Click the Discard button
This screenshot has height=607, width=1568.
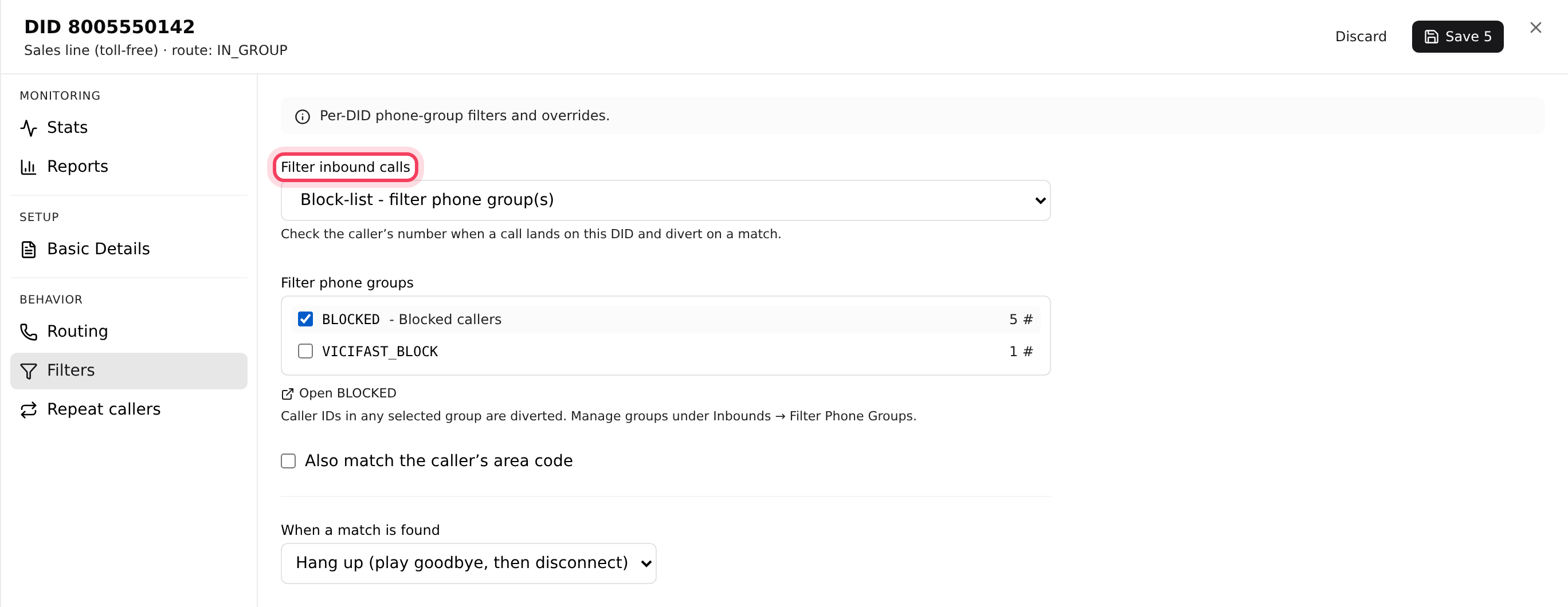[x=1361, y=37]
